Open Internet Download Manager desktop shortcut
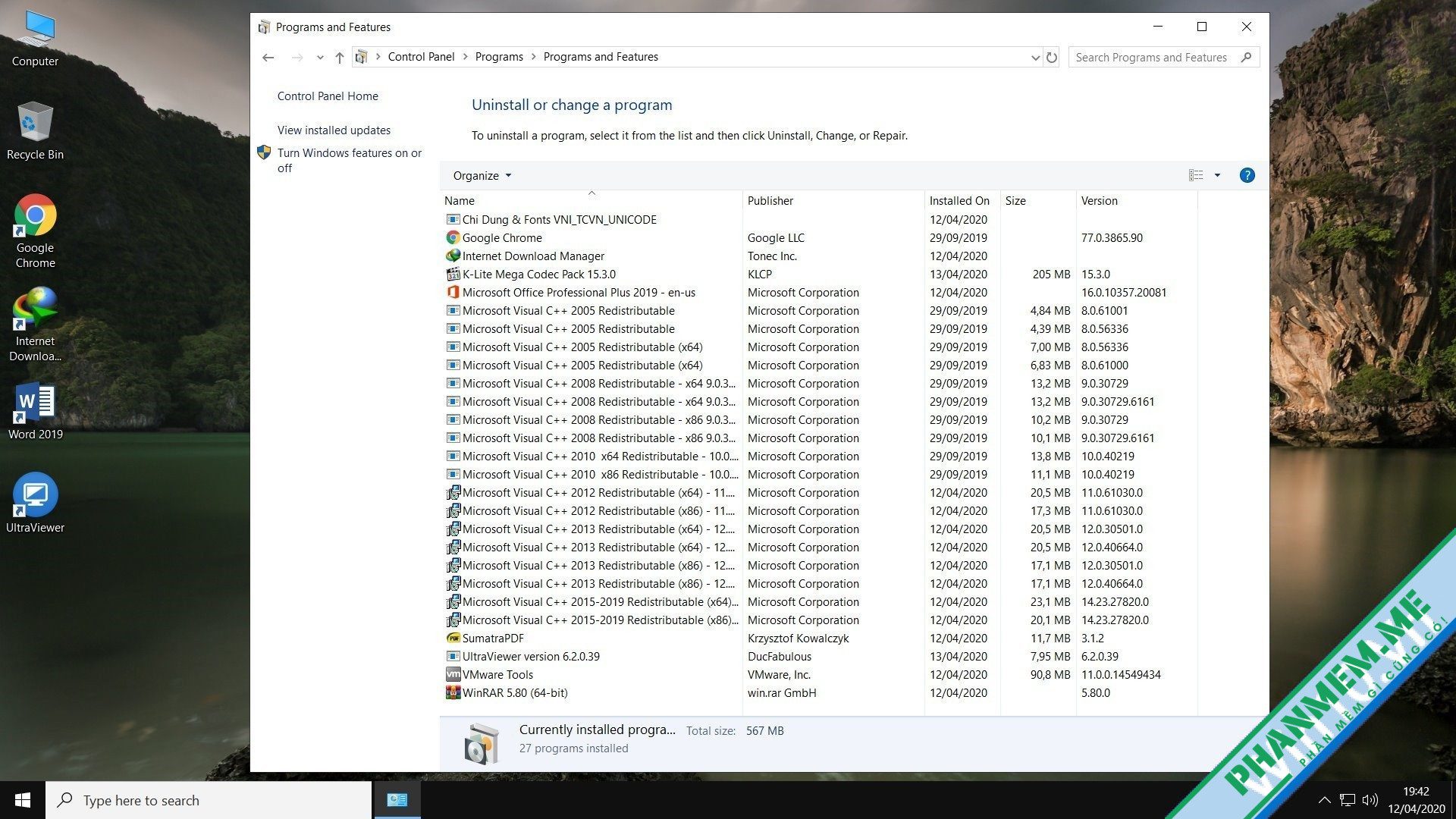1456x819 pixels. (35, 324)
